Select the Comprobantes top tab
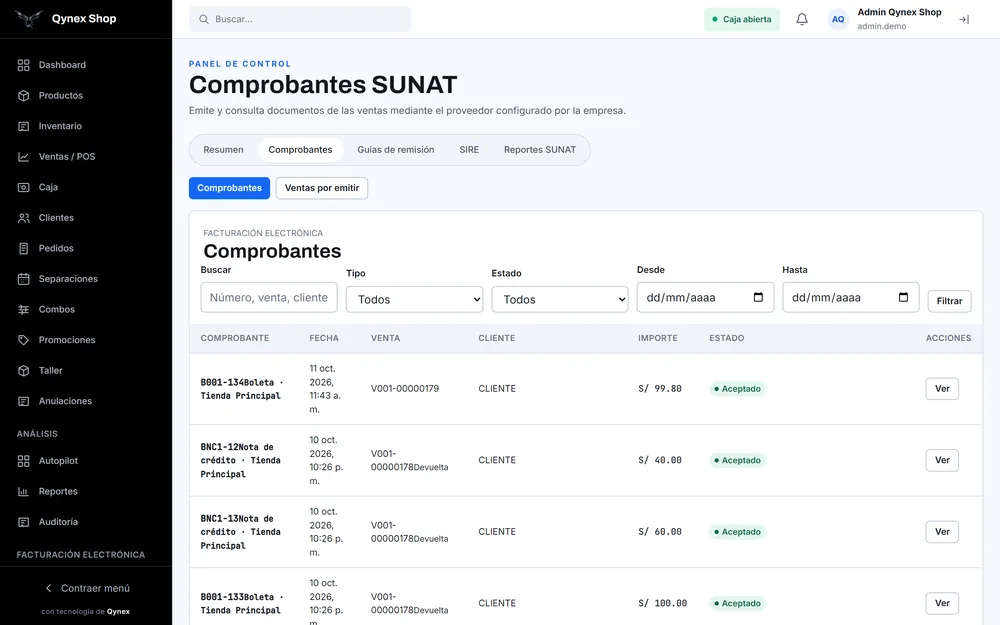 300,150
